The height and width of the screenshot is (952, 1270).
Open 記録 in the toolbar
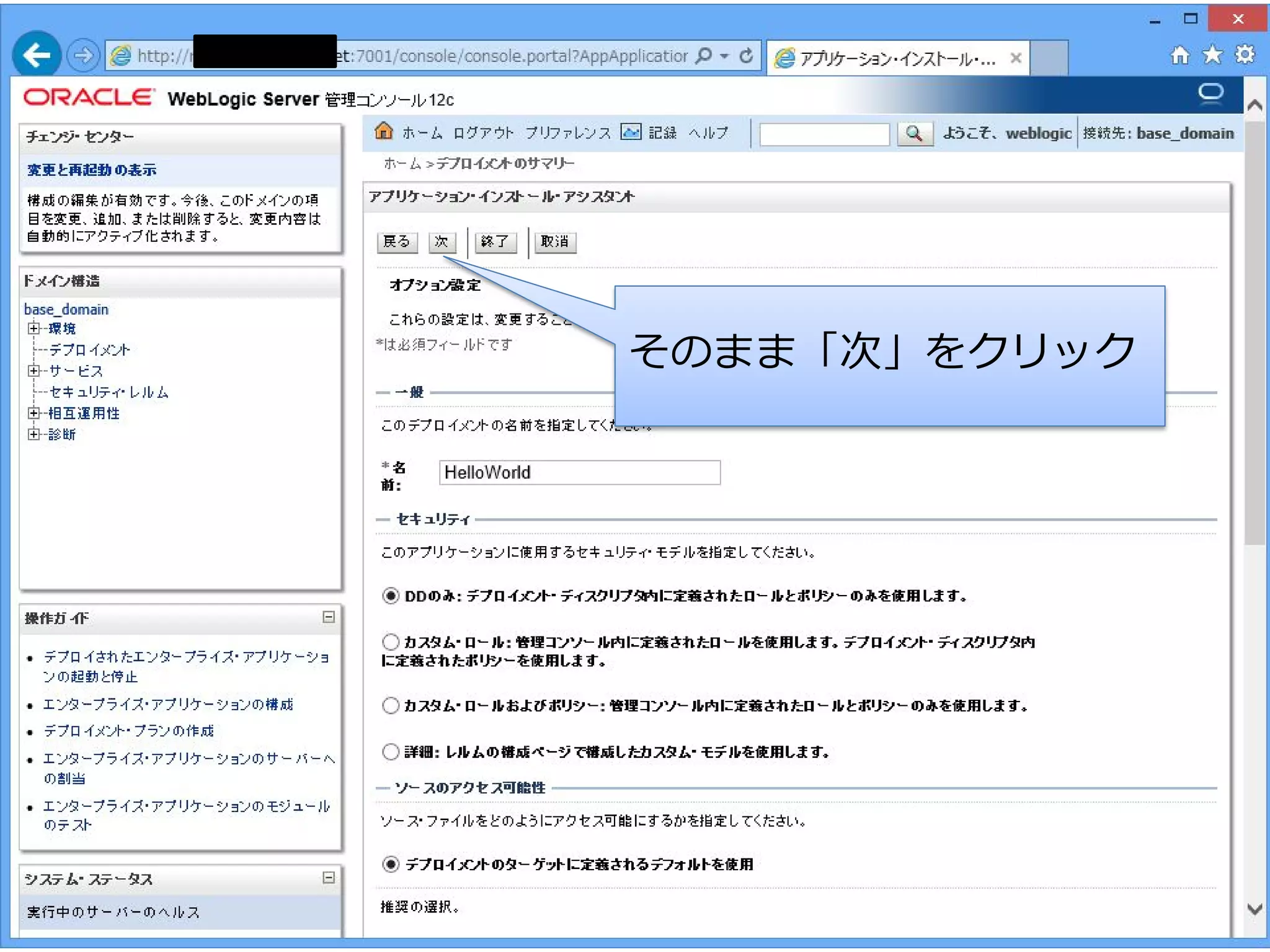662,133
